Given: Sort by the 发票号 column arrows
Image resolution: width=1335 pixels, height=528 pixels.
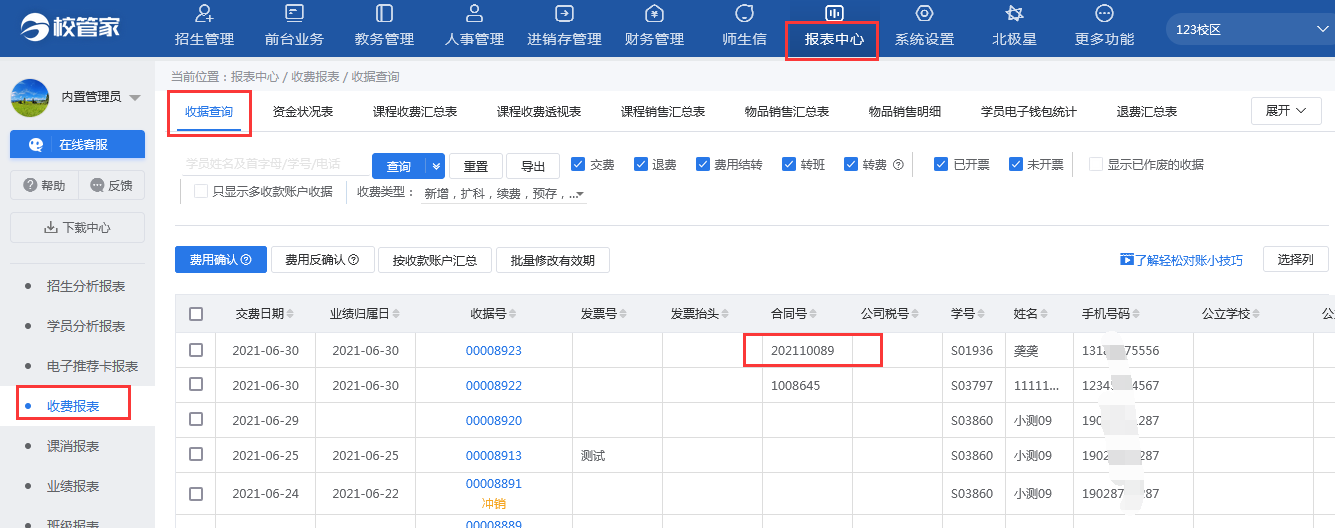Looking at the screenshot, I should click(622, 314).
